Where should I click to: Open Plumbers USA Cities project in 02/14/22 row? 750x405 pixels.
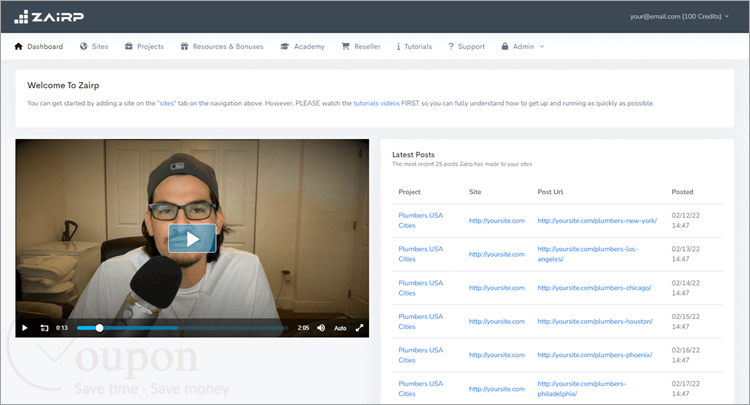pyautogui.click(x=420, y=288)
